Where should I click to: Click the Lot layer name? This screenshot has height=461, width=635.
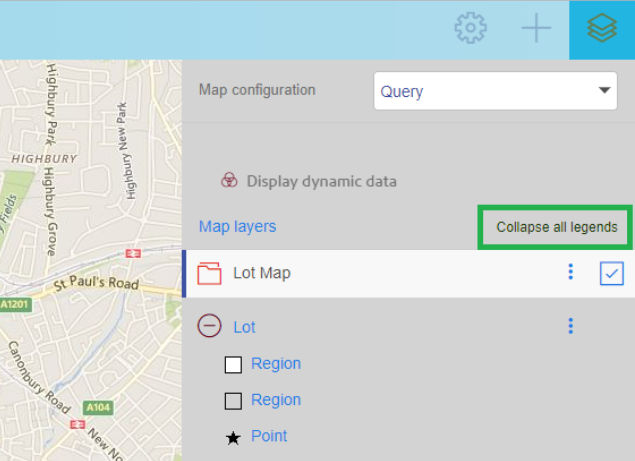[244, 327]
